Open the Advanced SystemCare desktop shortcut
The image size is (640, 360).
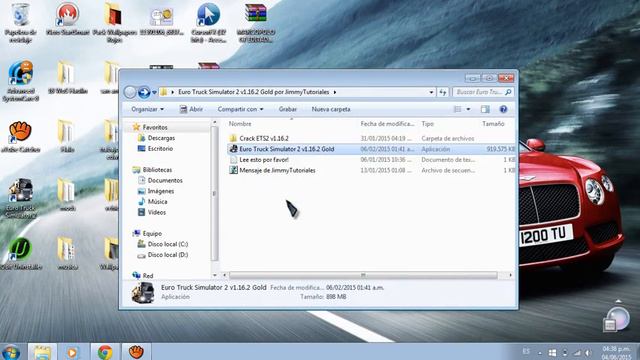20,81
